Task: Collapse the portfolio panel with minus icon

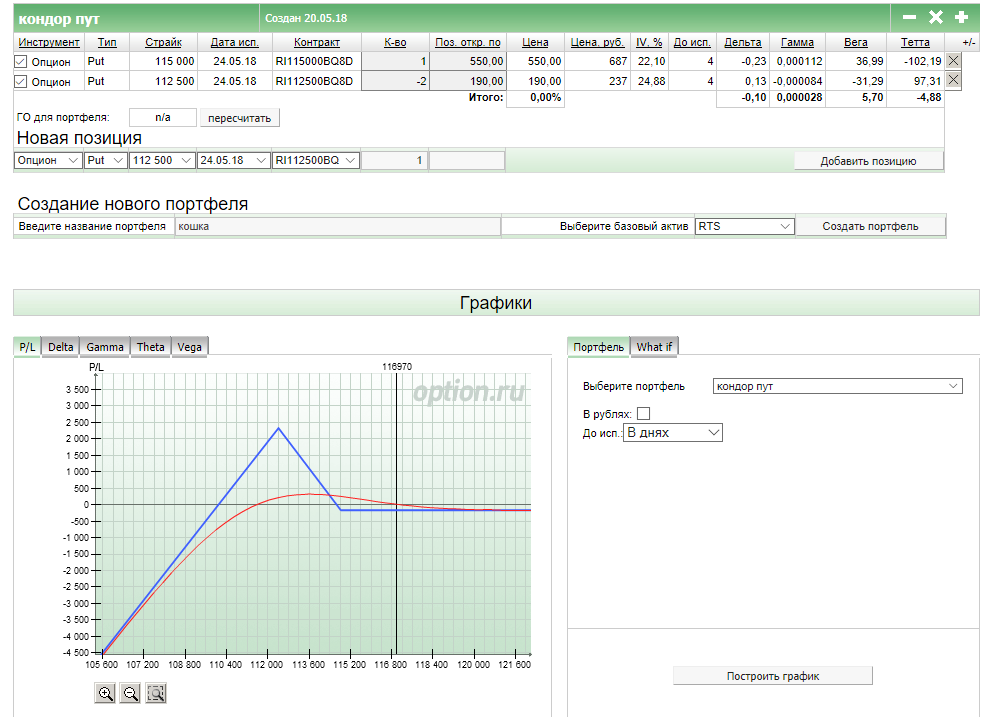Action: (909, 17)
